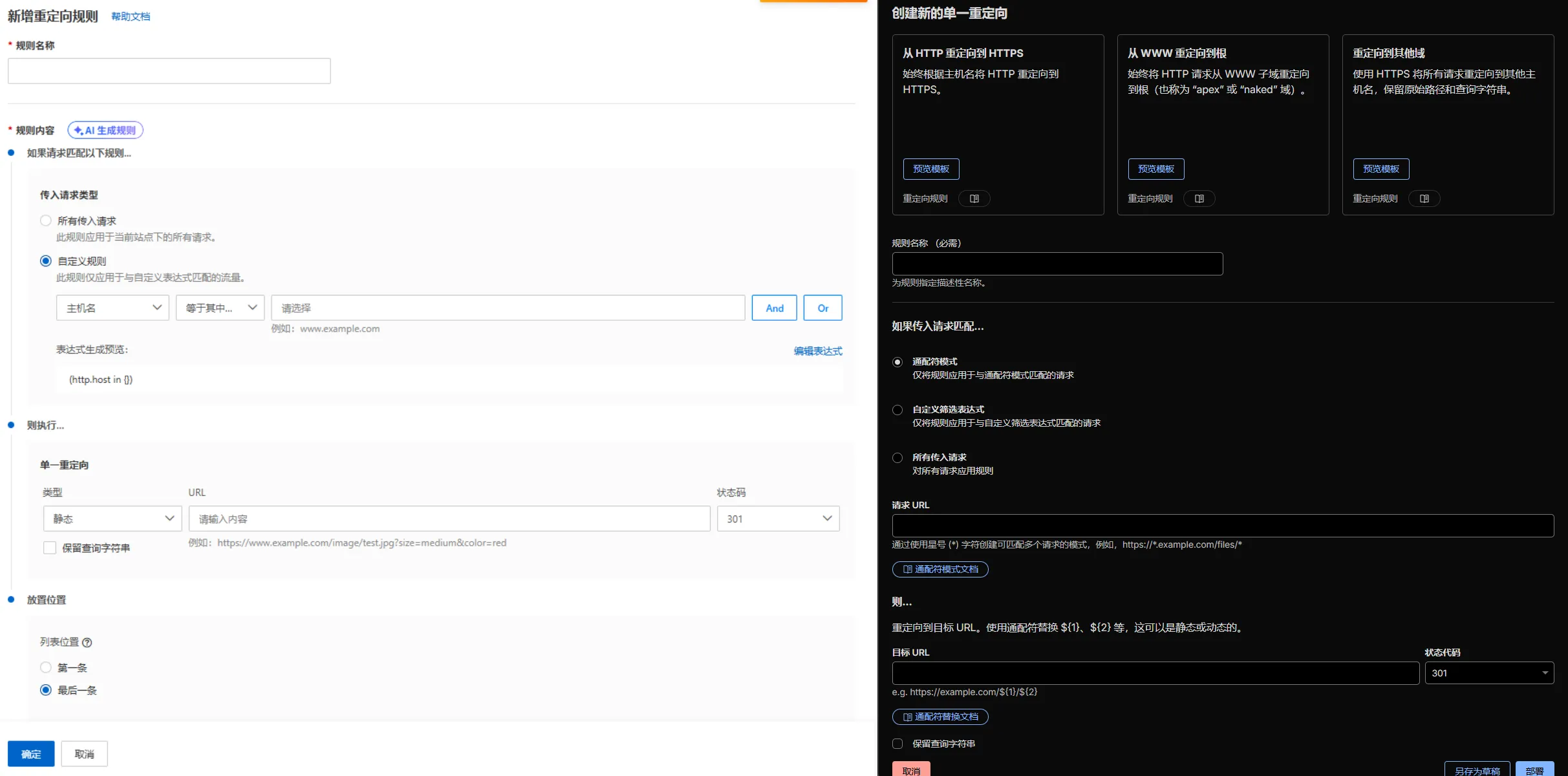
Task: Tick 保留查询字符串 checkbox in dark panel
Action: point(897,744)
